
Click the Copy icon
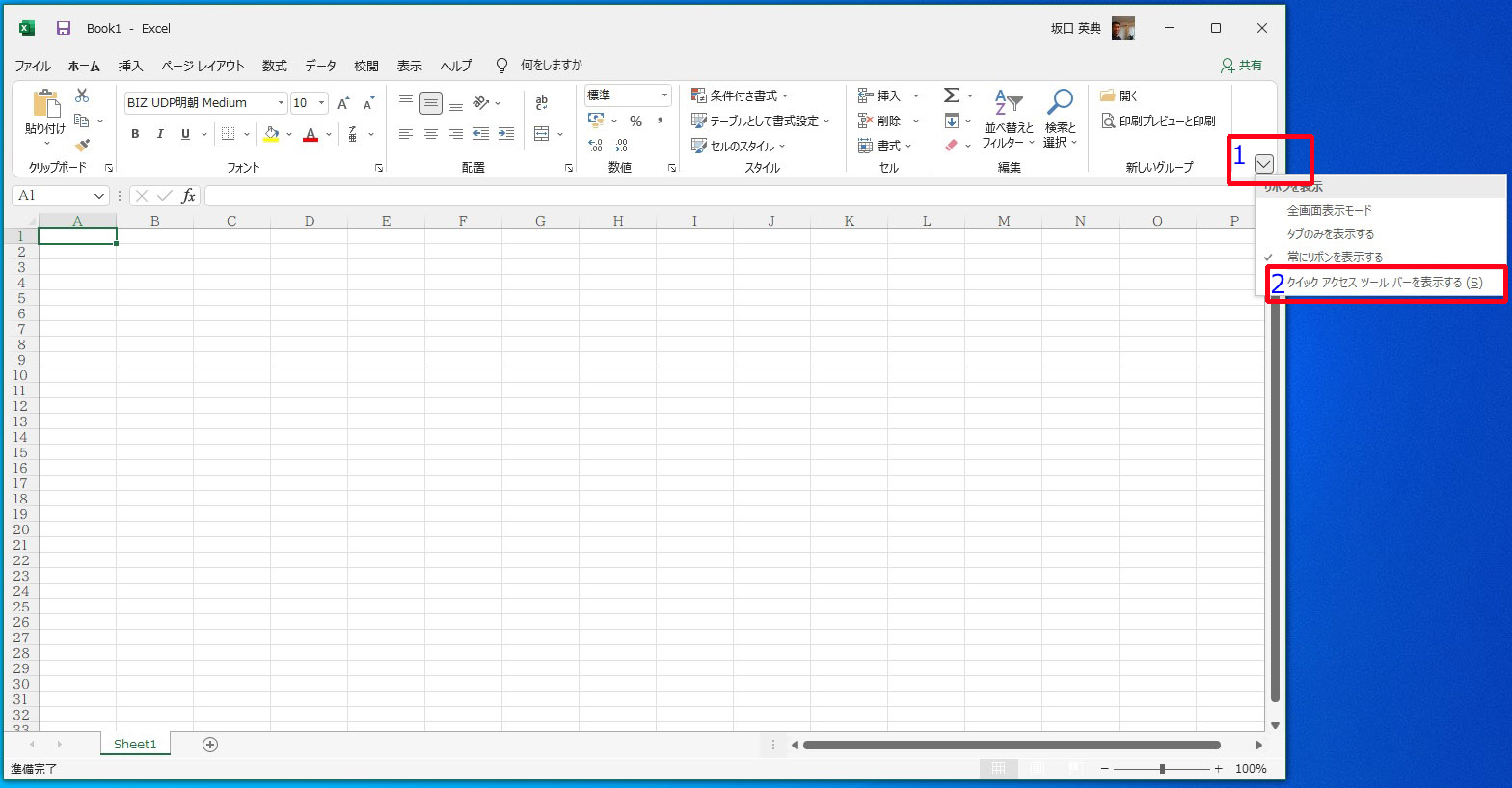point(82,121)
